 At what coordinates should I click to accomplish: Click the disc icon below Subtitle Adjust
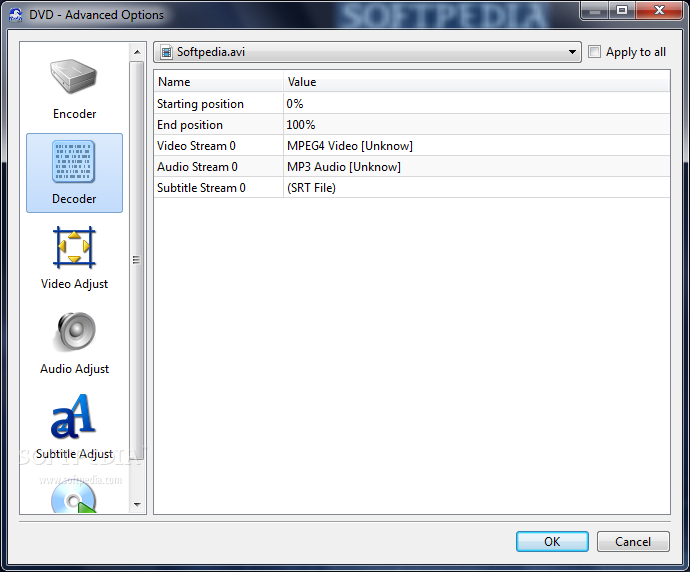pyautogui.click(x=73, y=497)
